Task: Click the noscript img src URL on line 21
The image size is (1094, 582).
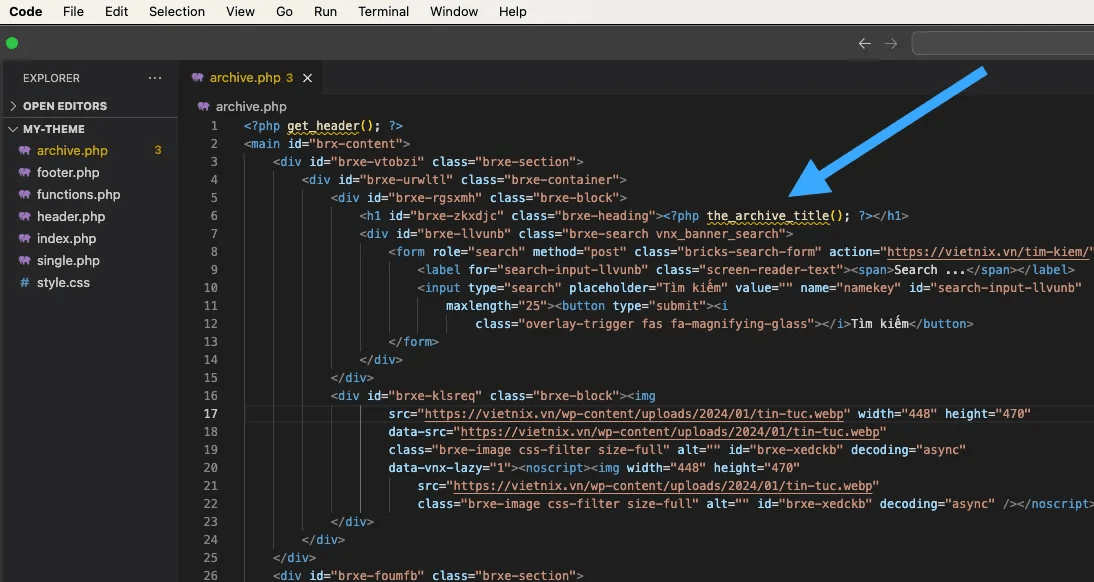Action: click(x=662, y=486)
